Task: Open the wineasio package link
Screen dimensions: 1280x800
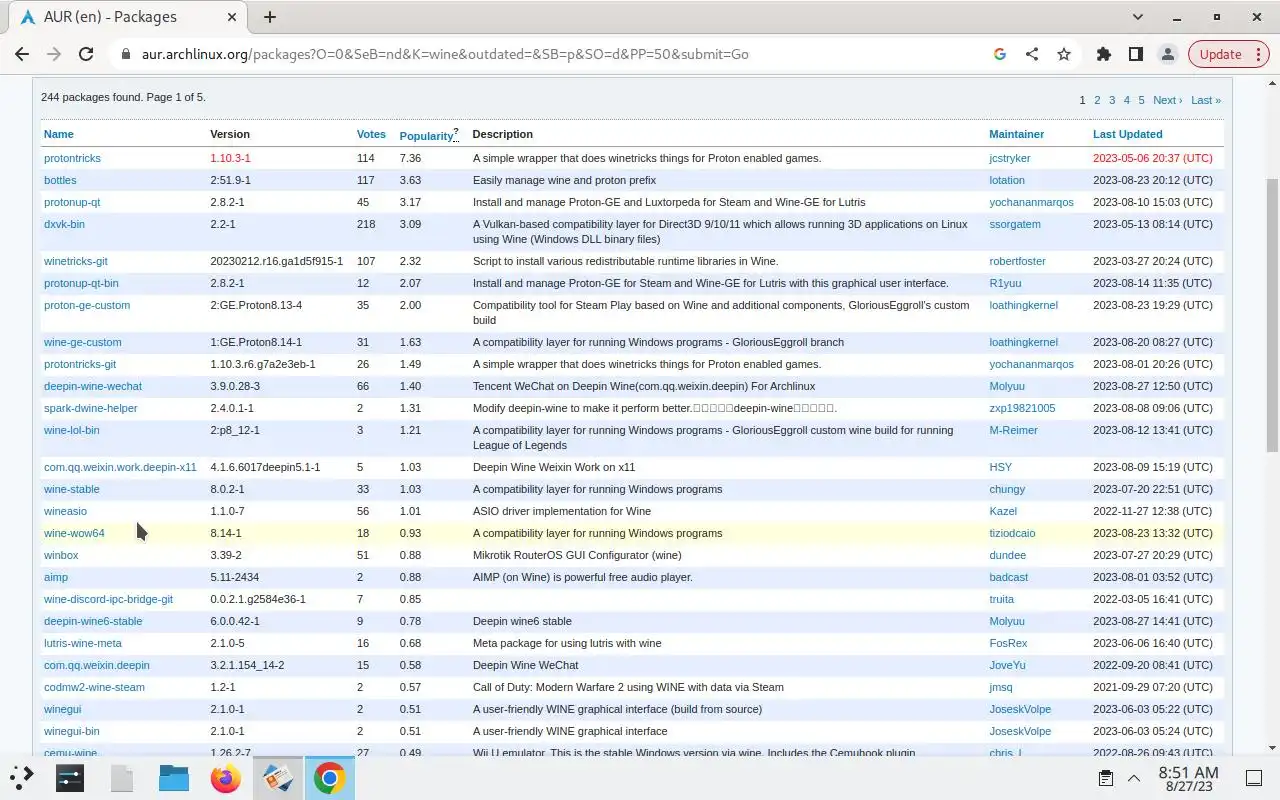Action: pos(65,511)
